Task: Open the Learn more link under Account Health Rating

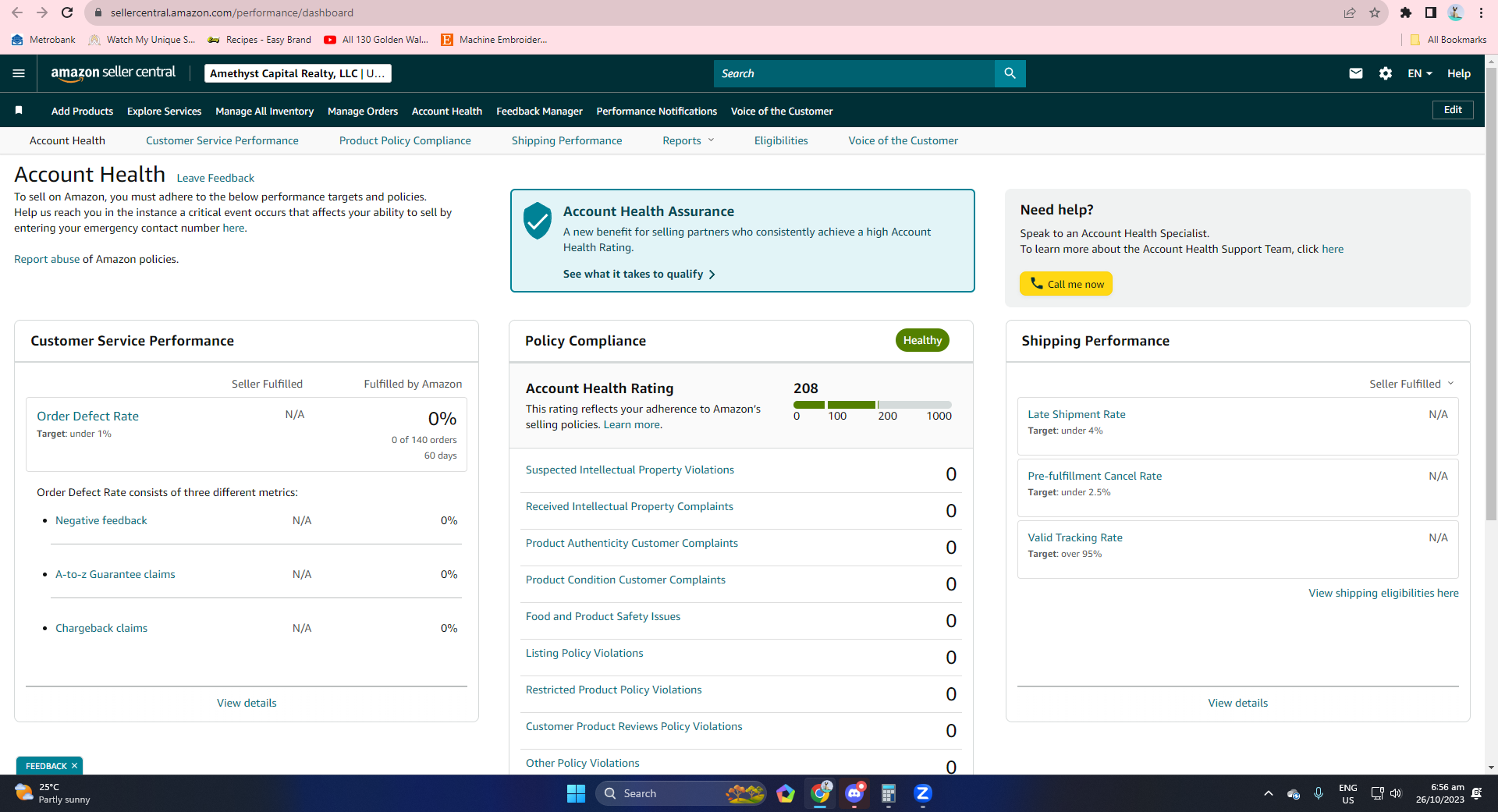Action: click(x=631, y=424)
